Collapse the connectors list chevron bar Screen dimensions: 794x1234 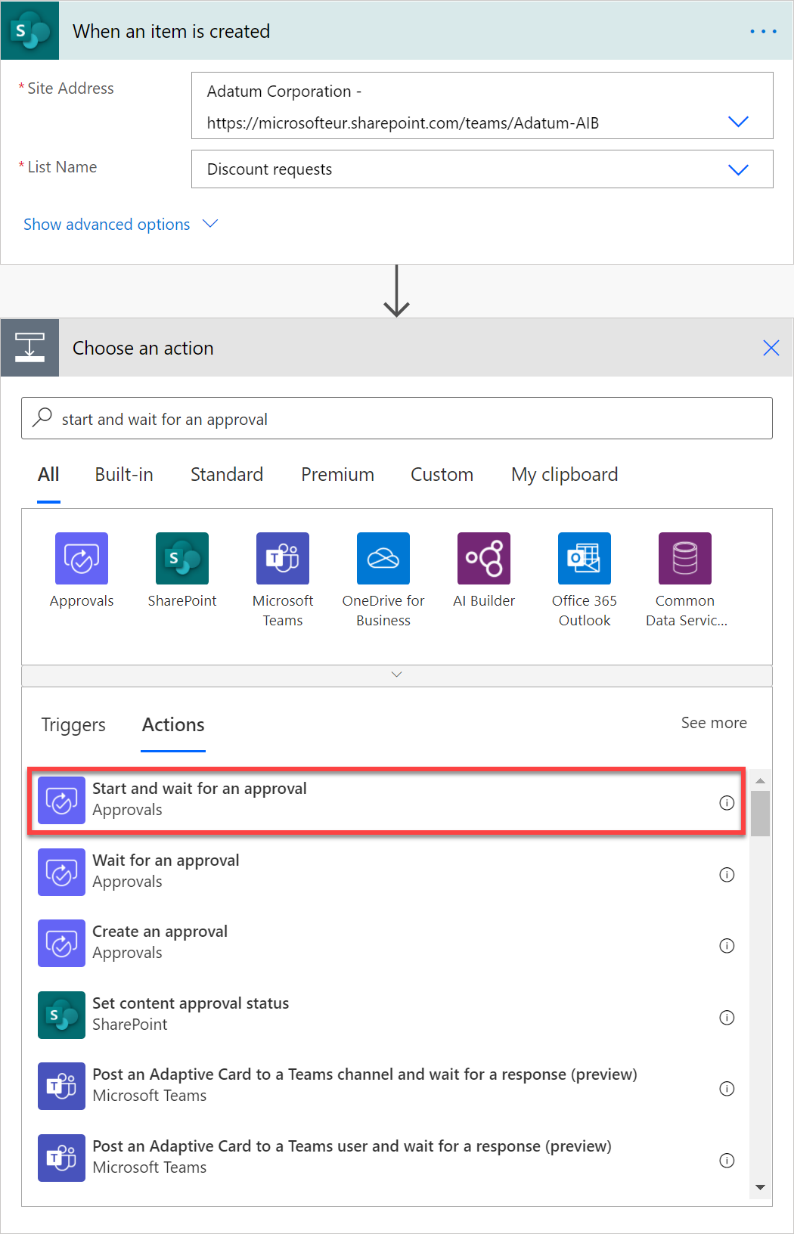pyautogui.click(x=397, y=675)
